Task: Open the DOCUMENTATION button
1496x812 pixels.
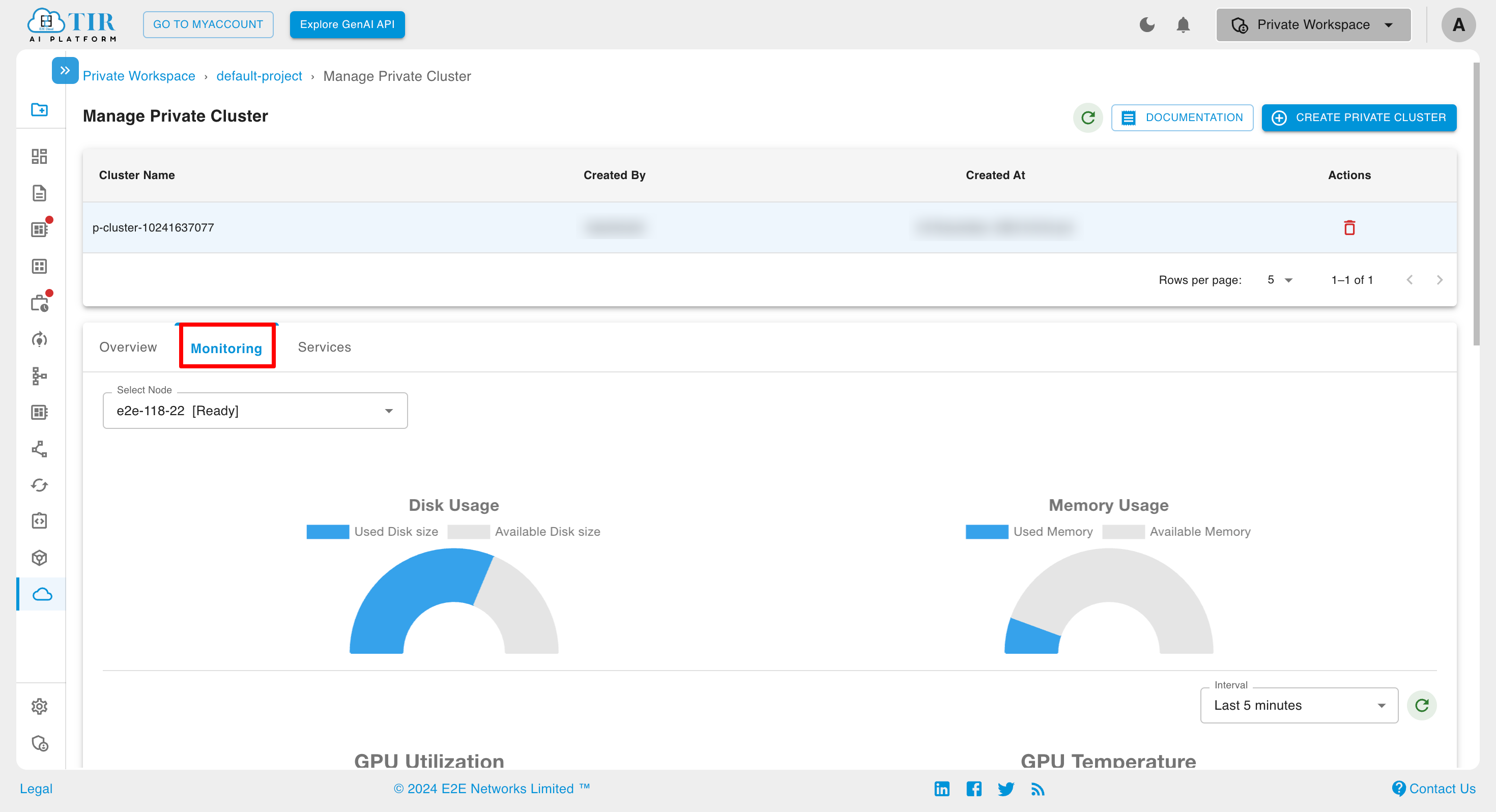Action: point(1182,118)
